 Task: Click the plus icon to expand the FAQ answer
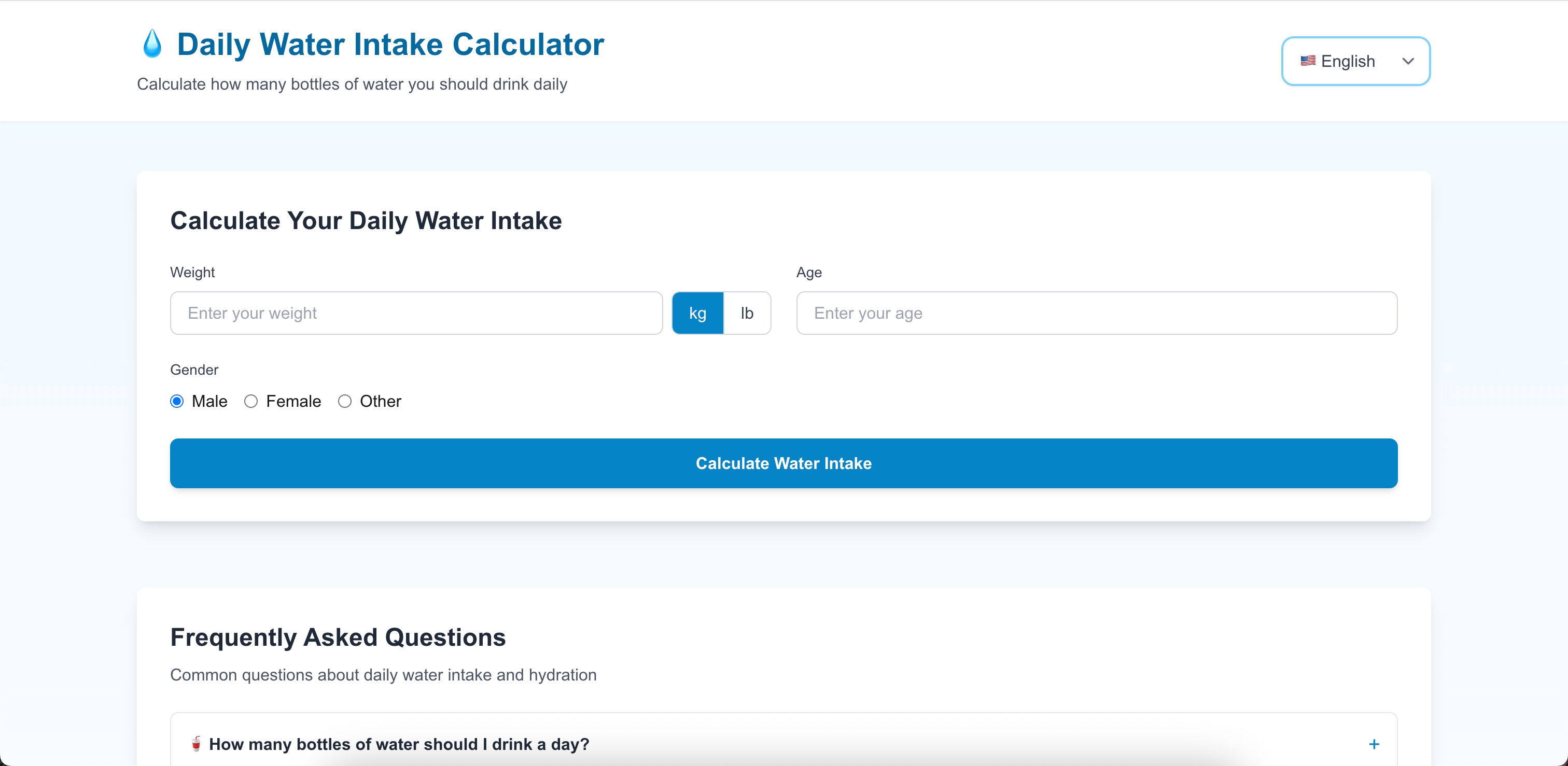tap(1375, 744)
